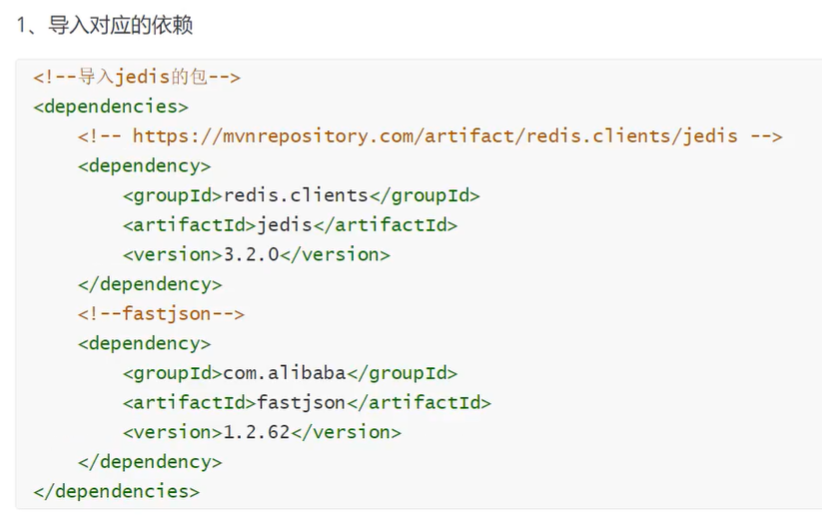
Task: Click the second opening dependency tag
Action: (144, 344)
